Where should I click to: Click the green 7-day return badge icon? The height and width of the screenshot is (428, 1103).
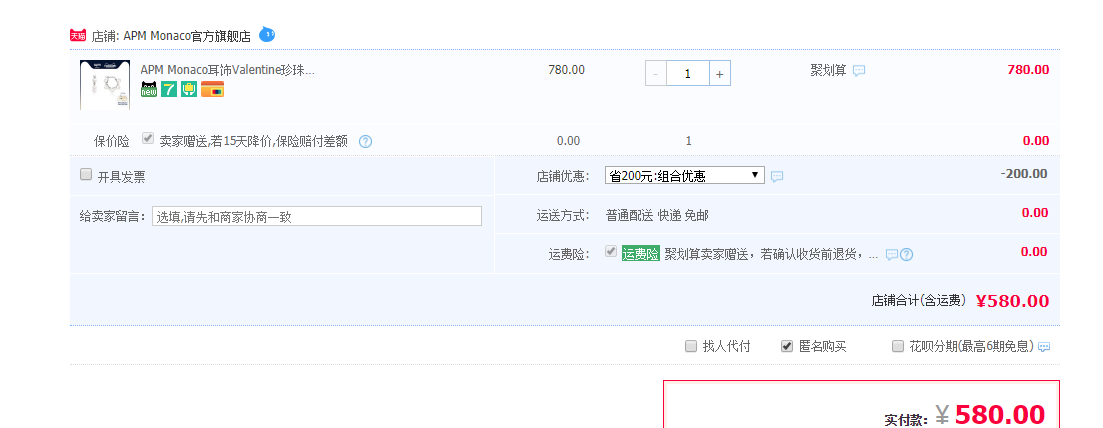(x=169, y=89)
